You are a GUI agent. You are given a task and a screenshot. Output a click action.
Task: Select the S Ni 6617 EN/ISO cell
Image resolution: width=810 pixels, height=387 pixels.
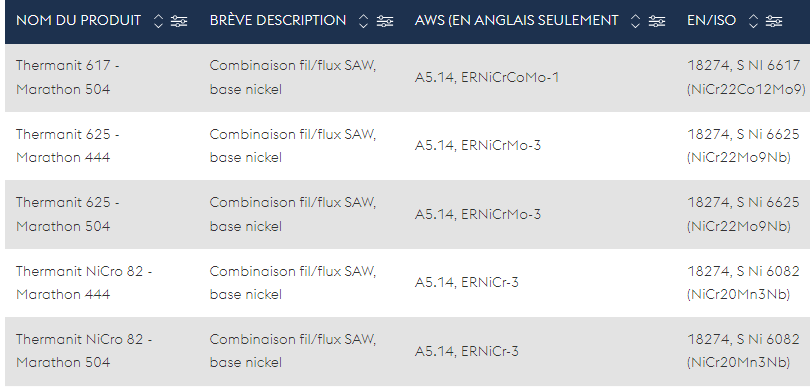pyautogui.click(x=746, y=78)
